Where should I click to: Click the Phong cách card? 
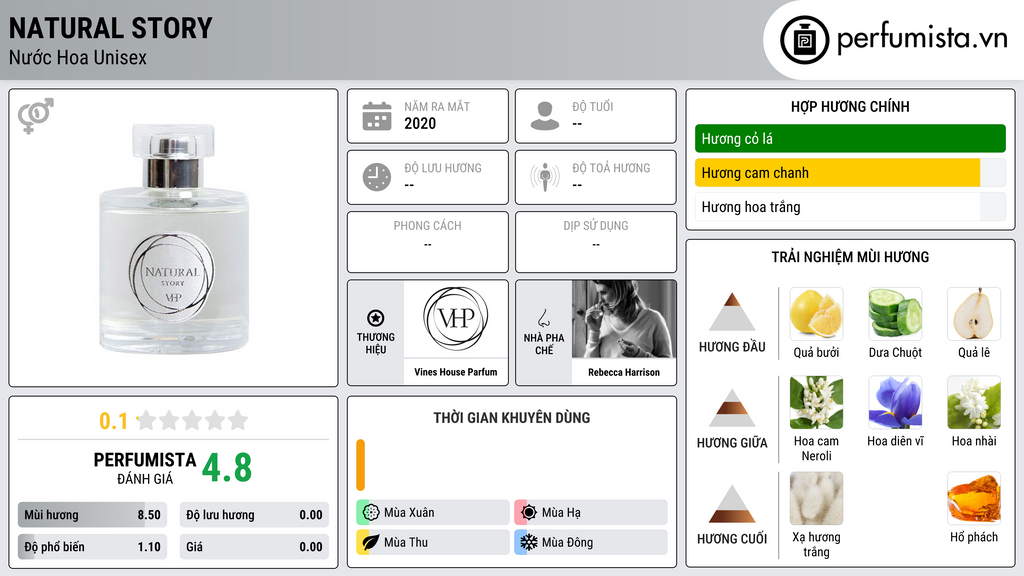[428, 242]
